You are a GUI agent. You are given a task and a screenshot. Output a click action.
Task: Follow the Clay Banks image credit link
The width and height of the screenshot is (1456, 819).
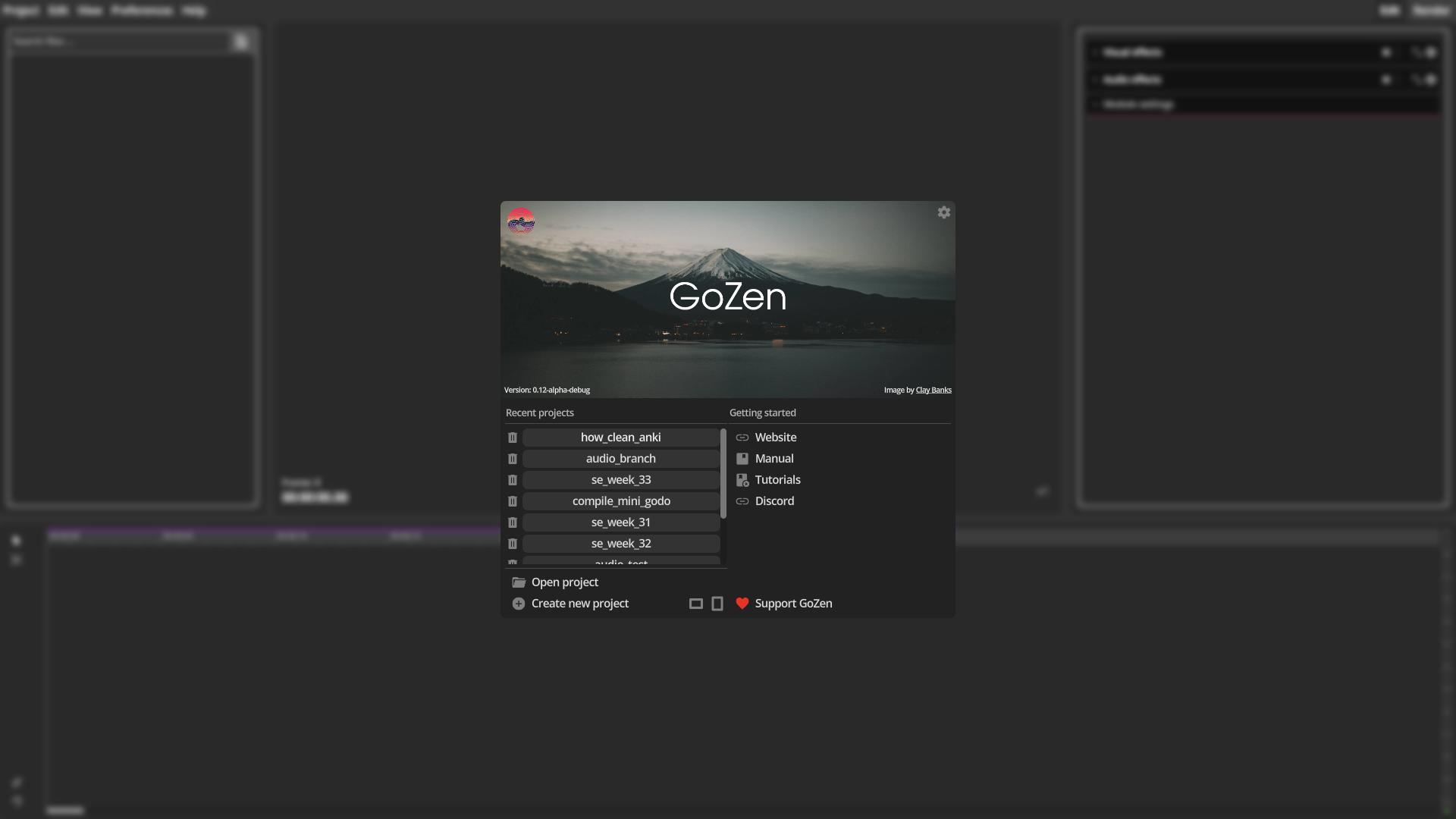934,390
